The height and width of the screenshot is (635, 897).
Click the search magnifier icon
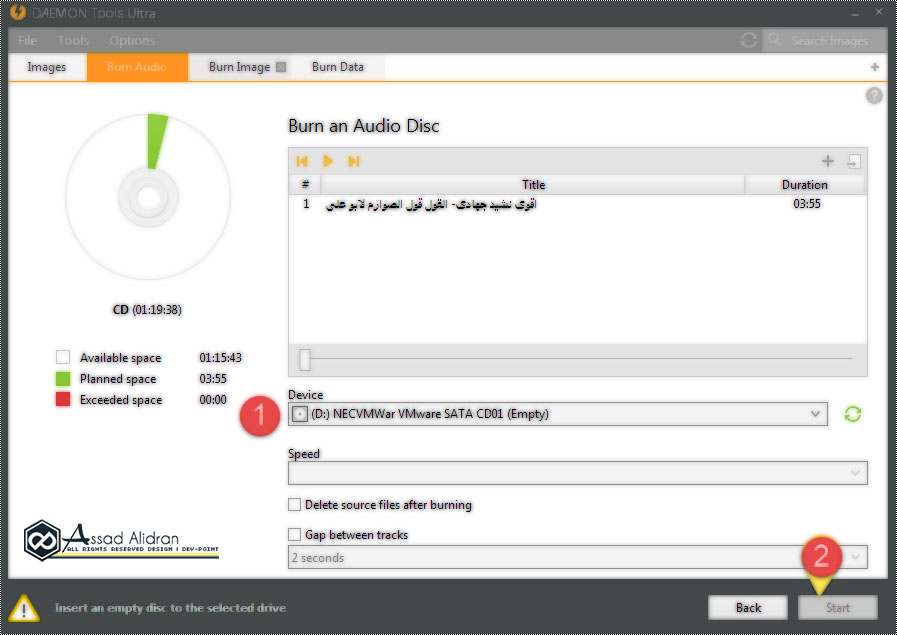point(775,40)
